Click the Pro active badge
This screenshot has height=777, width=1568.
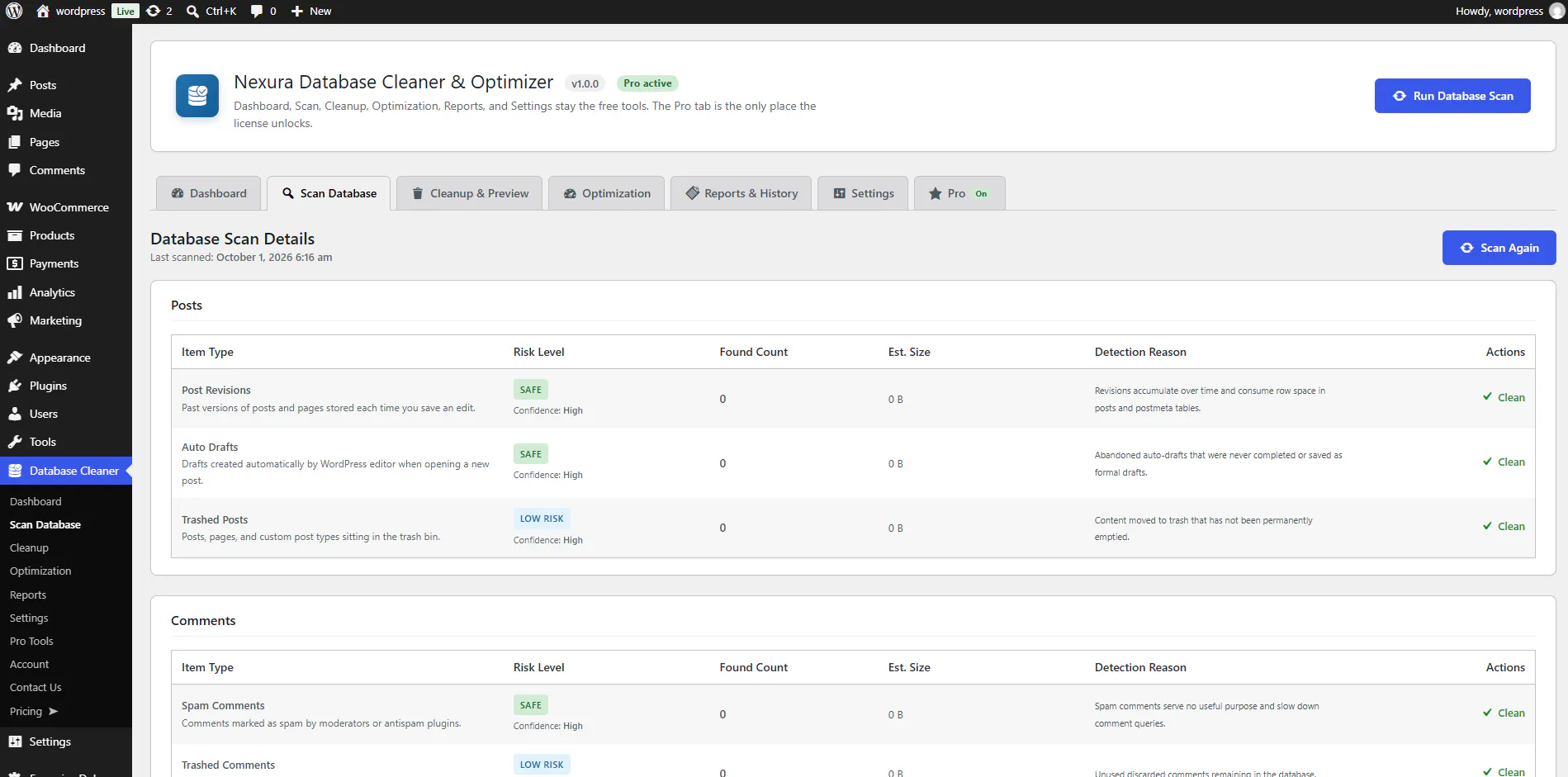pos(647,83)
